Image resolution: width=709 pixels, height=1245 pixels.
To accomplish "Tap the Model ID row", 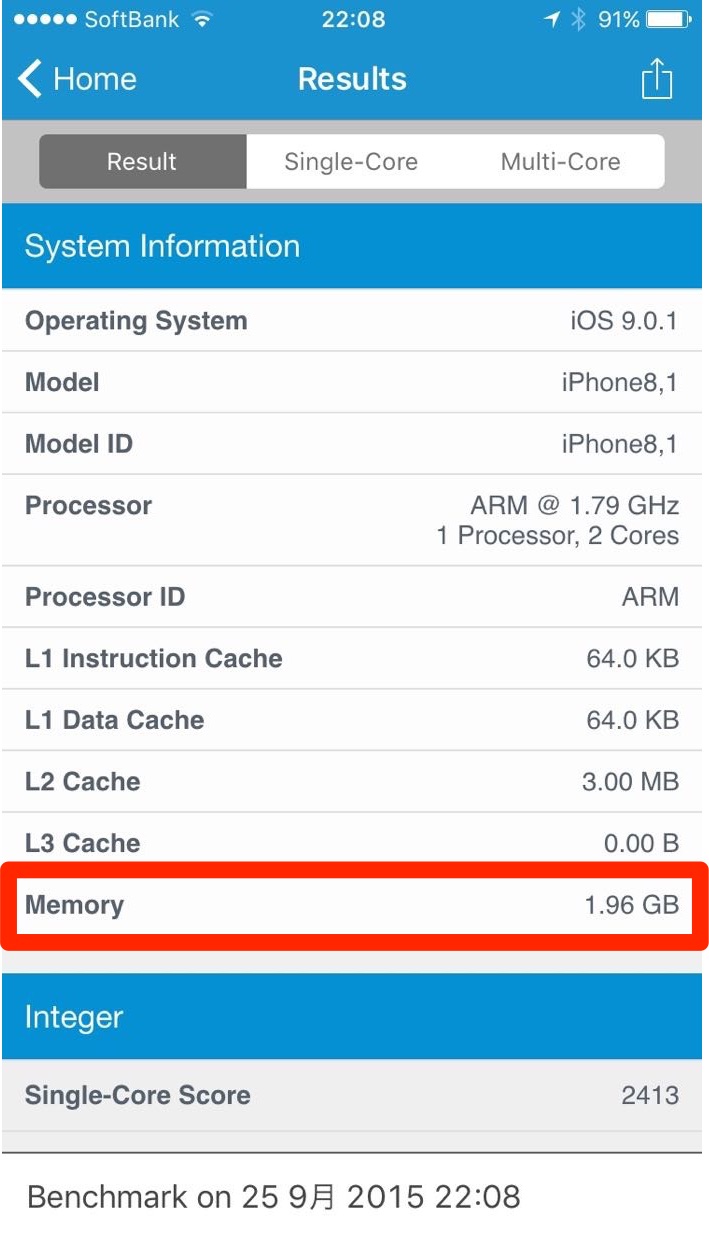I will pyautogui.click(x=354, y=444).
